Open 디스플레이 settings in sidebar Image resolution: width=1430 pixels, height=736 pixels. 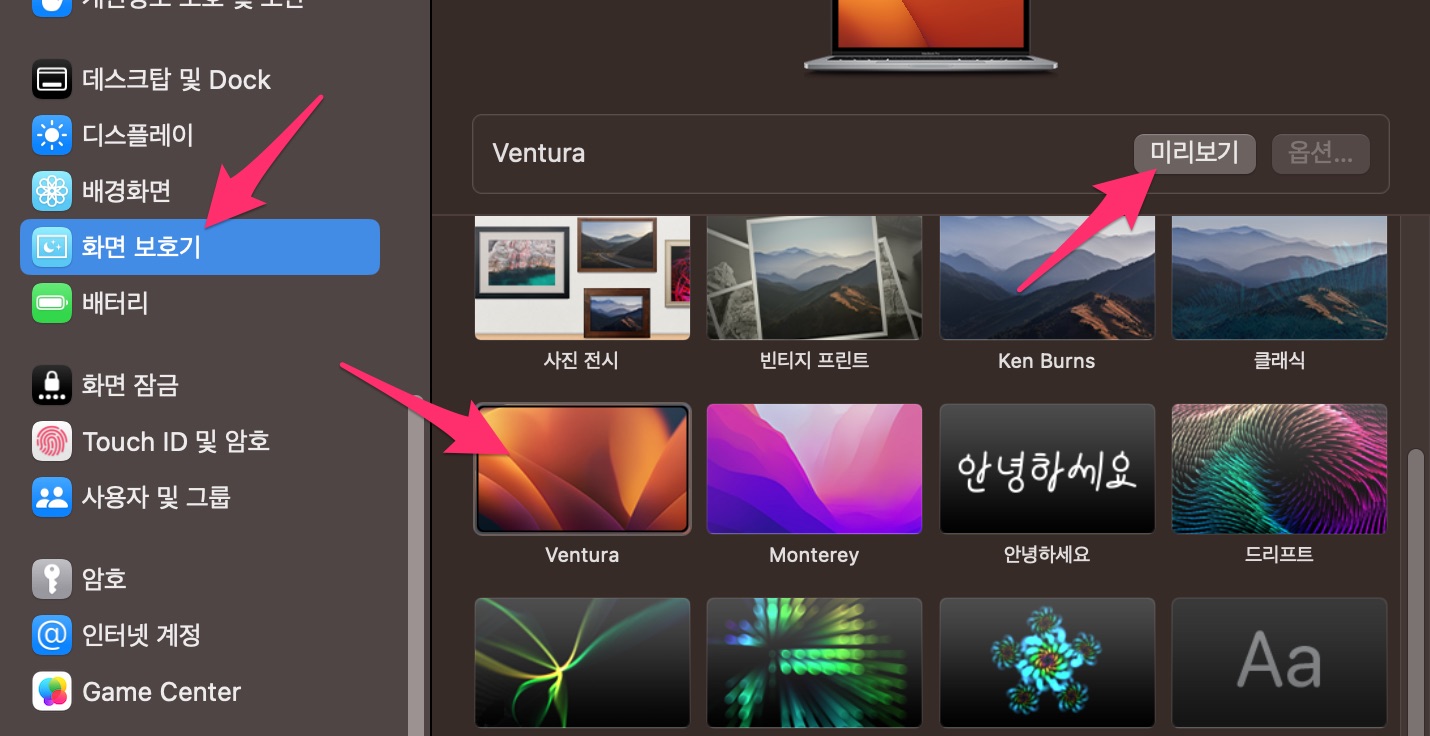pos(200,135)
